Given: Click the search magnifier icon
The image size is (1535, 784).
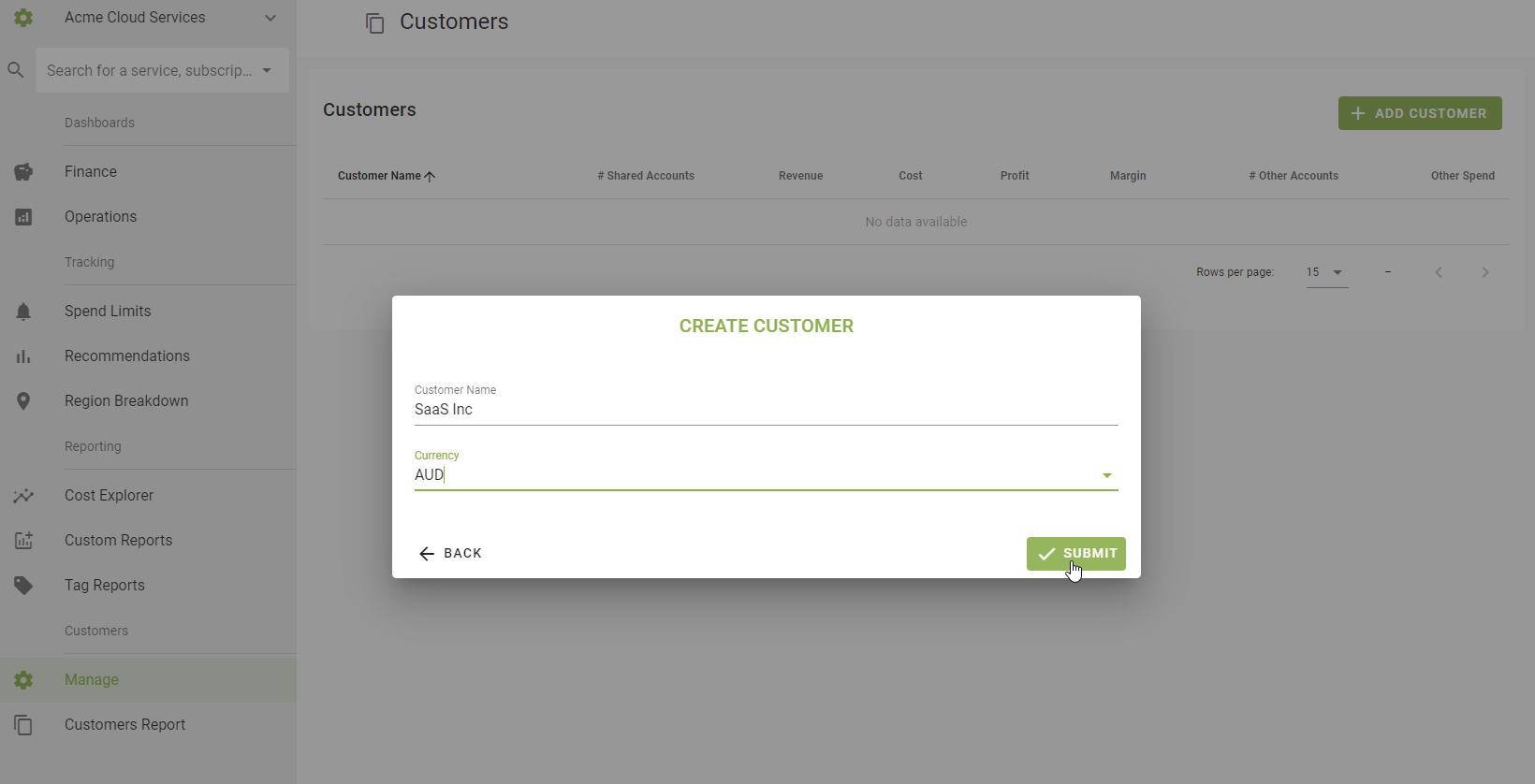Looking at the screenshot, I should click(x=16, y=70).
